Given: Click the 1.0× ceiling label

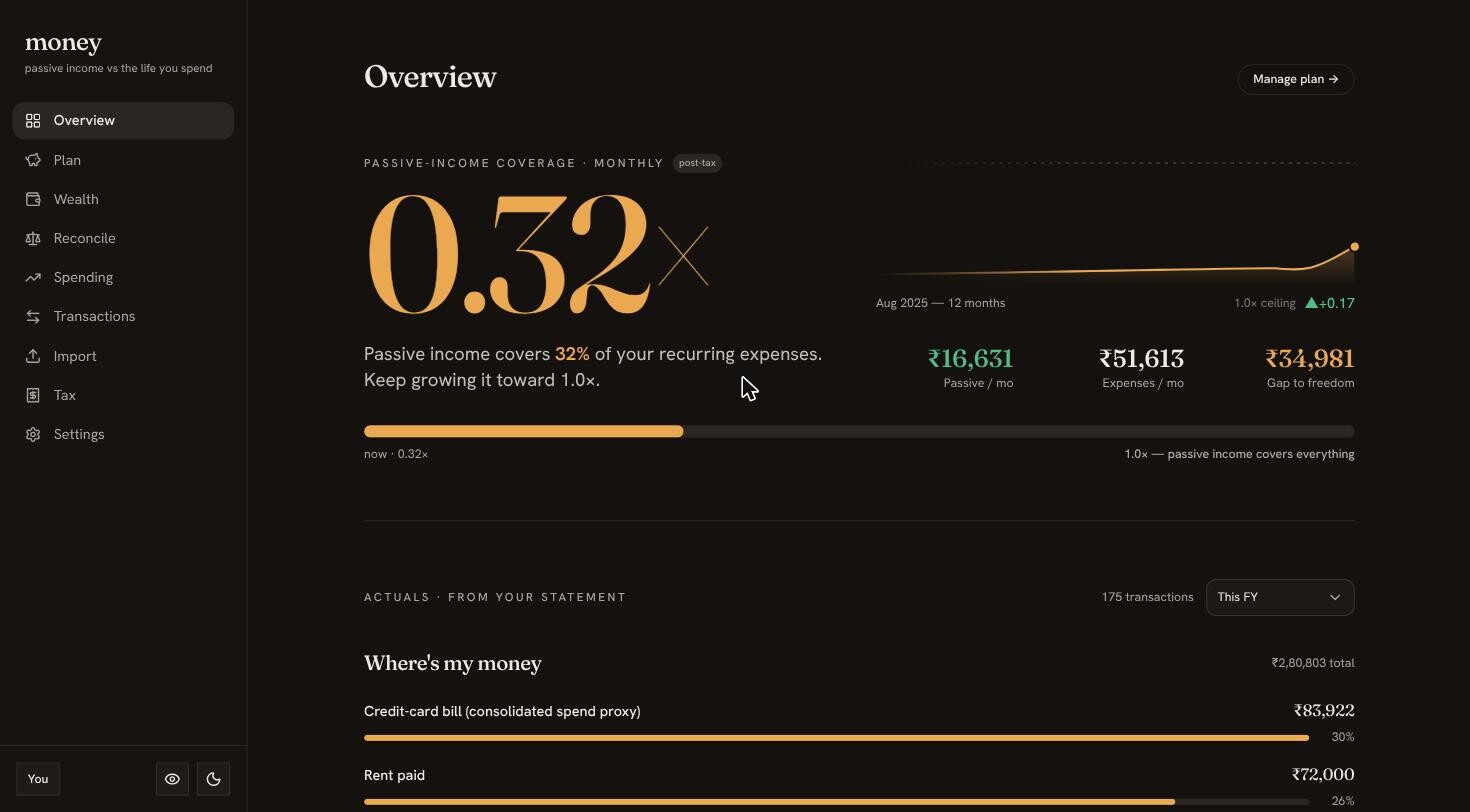Looking at the screenshot, I should tap(1265, 303).
